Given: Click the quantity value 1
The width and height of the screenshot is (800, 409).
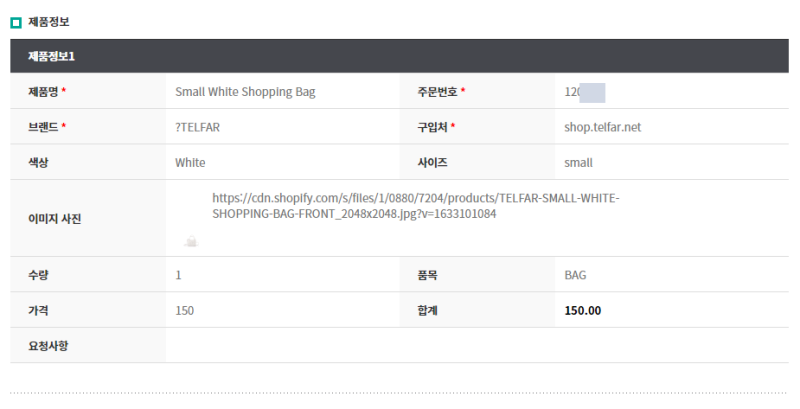Looking at the screenshot, I should pyautogui.click(x=178, y=275).
